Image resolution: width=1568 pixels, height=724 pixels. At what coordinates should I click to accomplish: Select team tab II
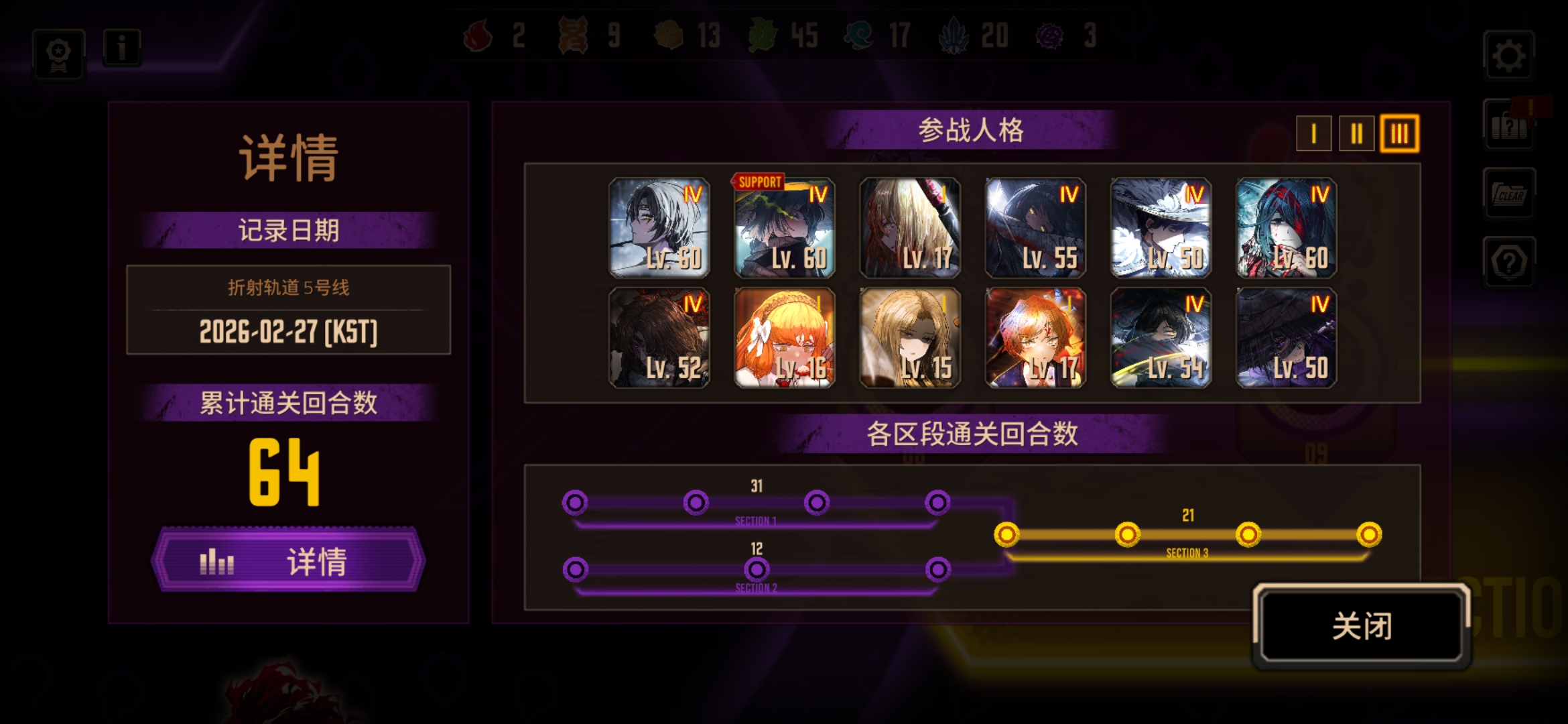(x=1356, y=133)
